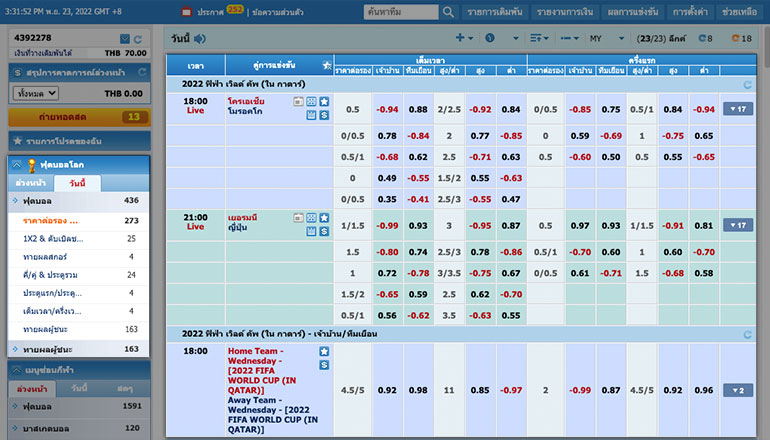
Task: Open the รายงานการเงิน top menu
Action: (x=565, y=12)
